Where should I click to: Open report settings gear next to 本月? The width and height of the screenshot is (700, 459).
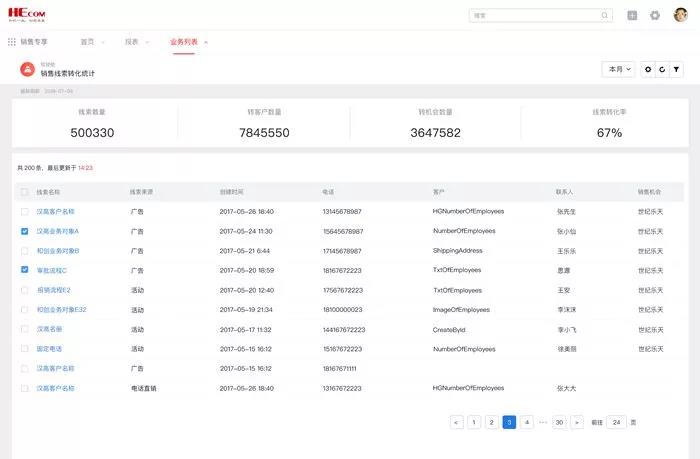click(x=648, y=70)
